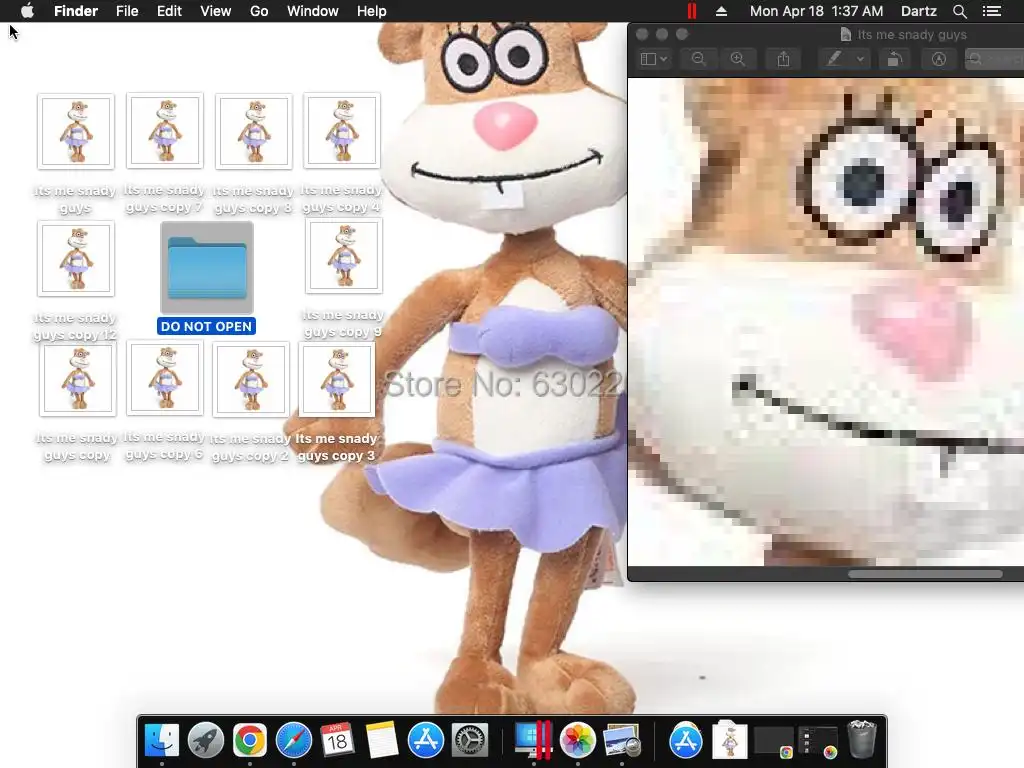Open the App Store next to Notes
1024x768 pixels.
[426, 741]
